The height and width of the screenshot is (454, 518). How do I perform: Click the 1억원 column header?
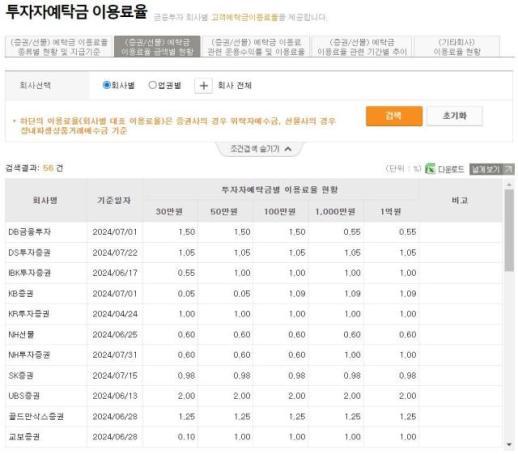(x=390, y=212)
